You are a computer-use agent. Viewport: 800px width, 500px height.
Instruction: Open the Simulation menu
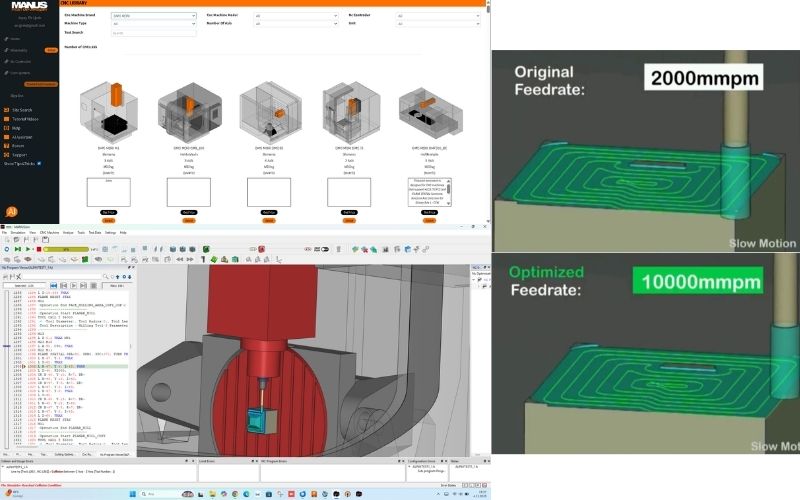(x=18, y=233)
